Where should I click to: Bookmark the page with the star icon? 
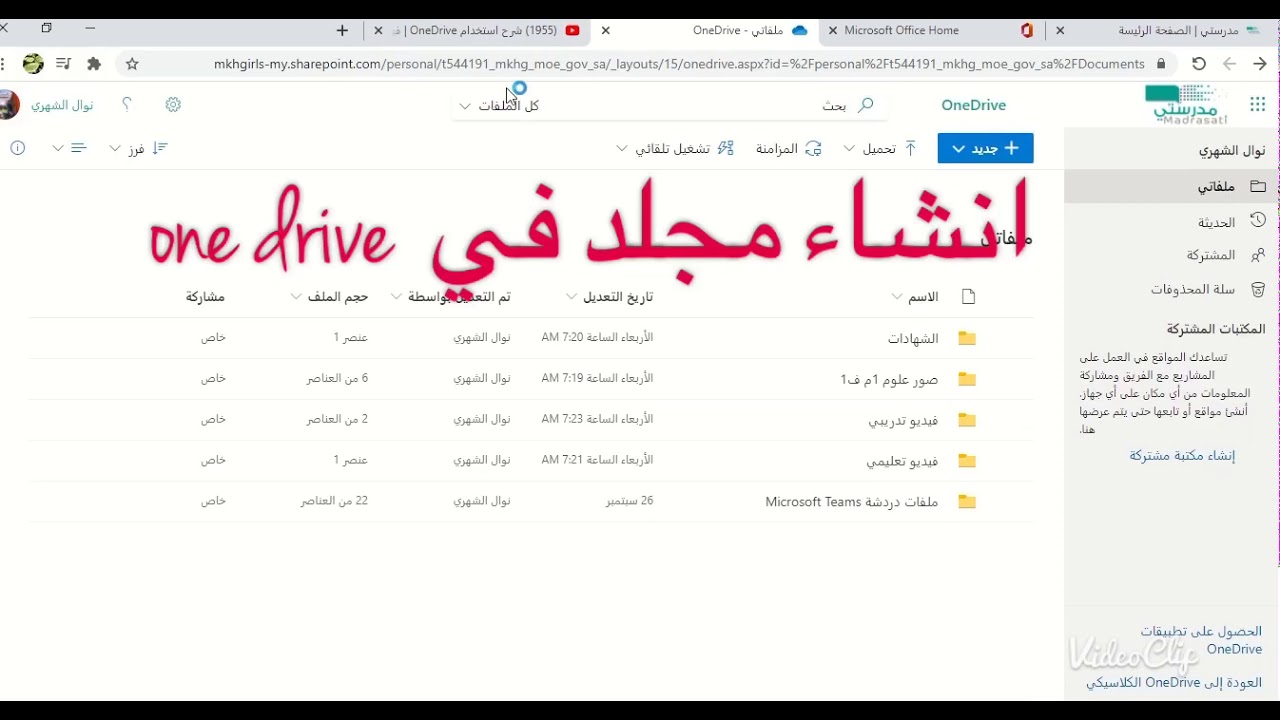[x=132, y=64]
